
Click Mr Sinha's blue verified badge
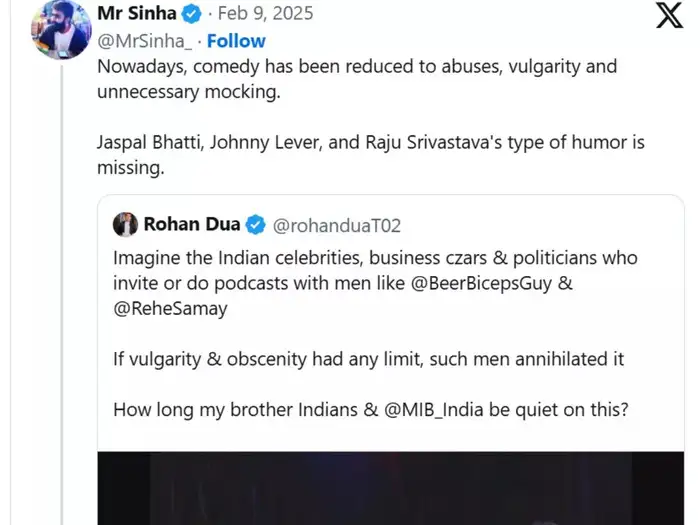point(191,14)
